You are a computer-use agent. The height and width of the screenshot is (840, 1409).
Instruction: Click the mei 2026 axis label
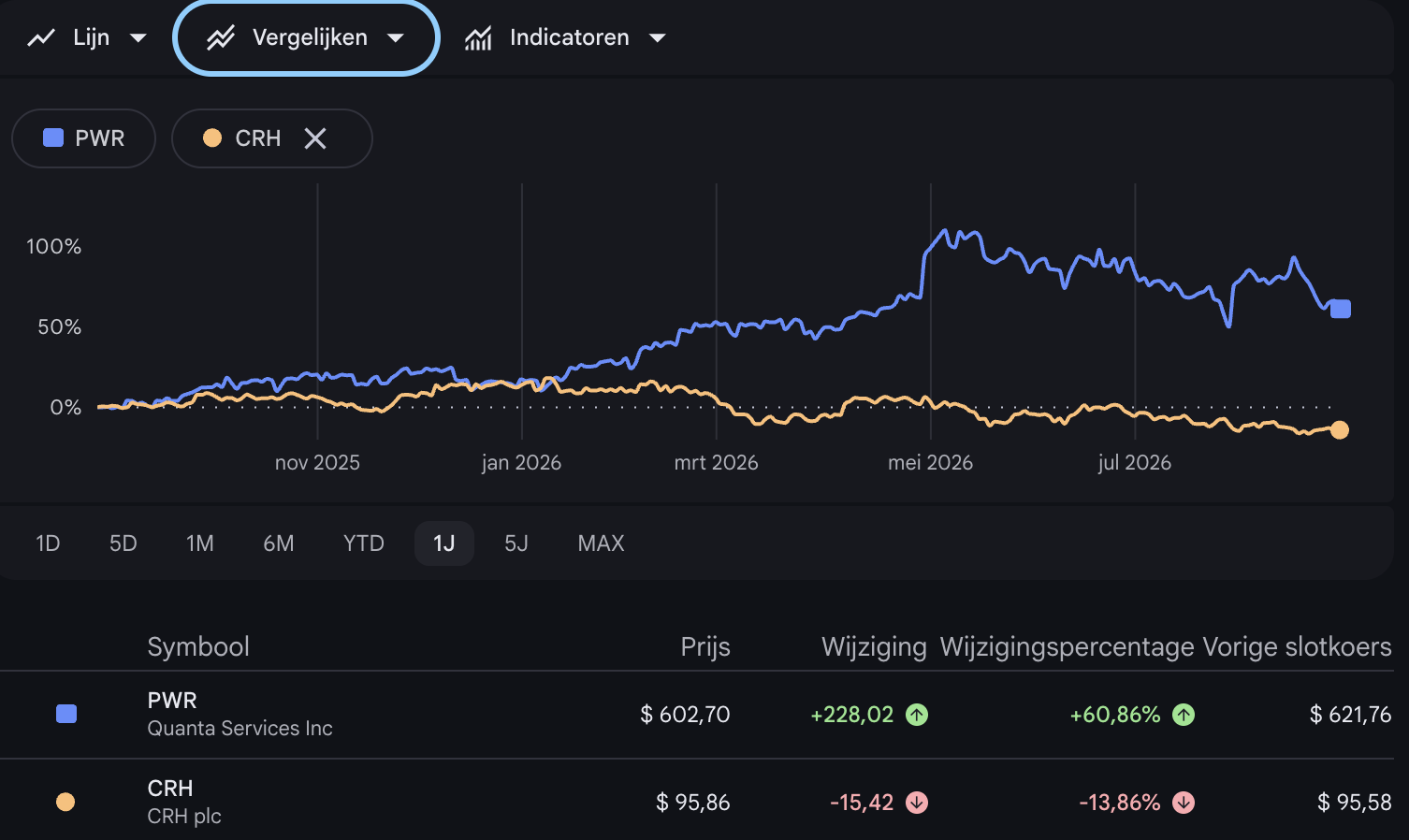pyautogui.click(x=931, y=463)
